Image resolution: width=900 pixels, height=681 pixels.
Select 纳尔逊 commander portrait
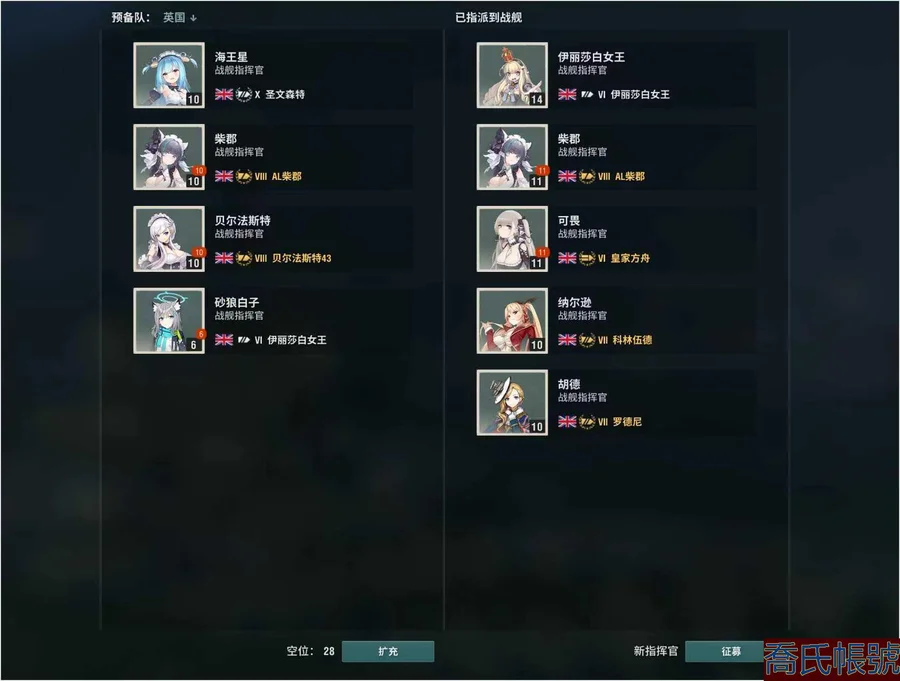[x=512, y=320]
